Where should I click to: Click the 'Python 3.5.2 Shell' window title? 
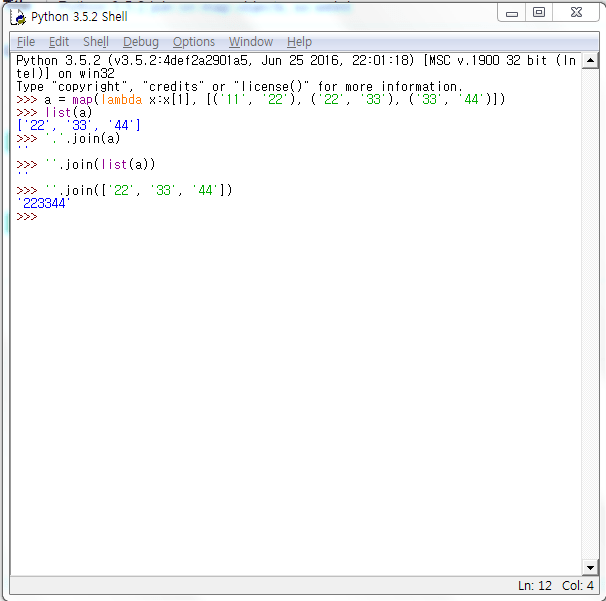(x=79, y=17)
